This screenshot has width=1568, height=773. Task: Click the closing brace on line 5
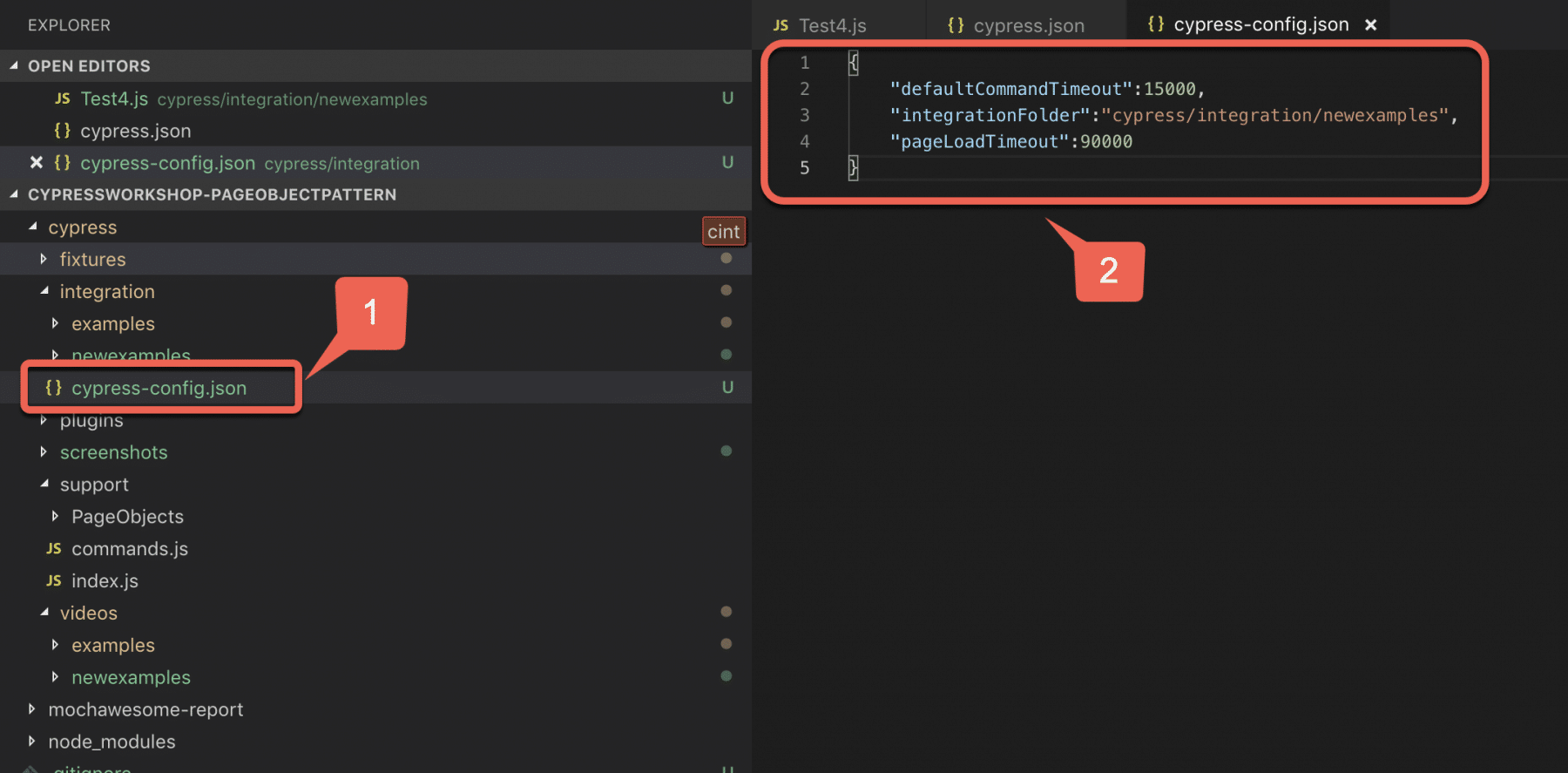click(x=854, y=167)
